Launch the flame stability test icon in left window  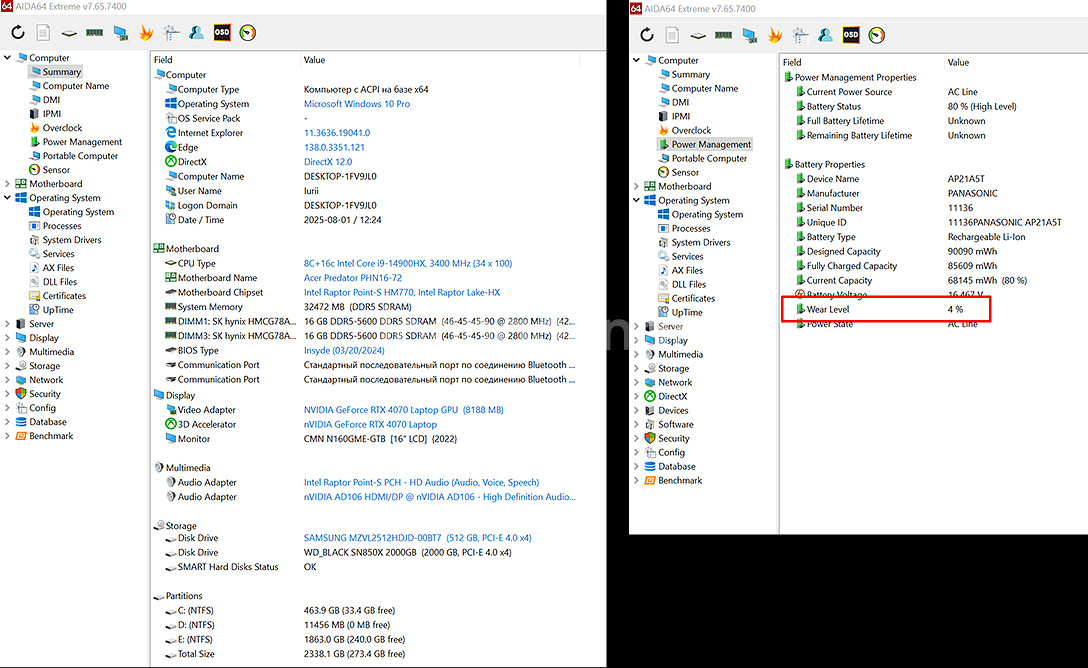point(146,33)
